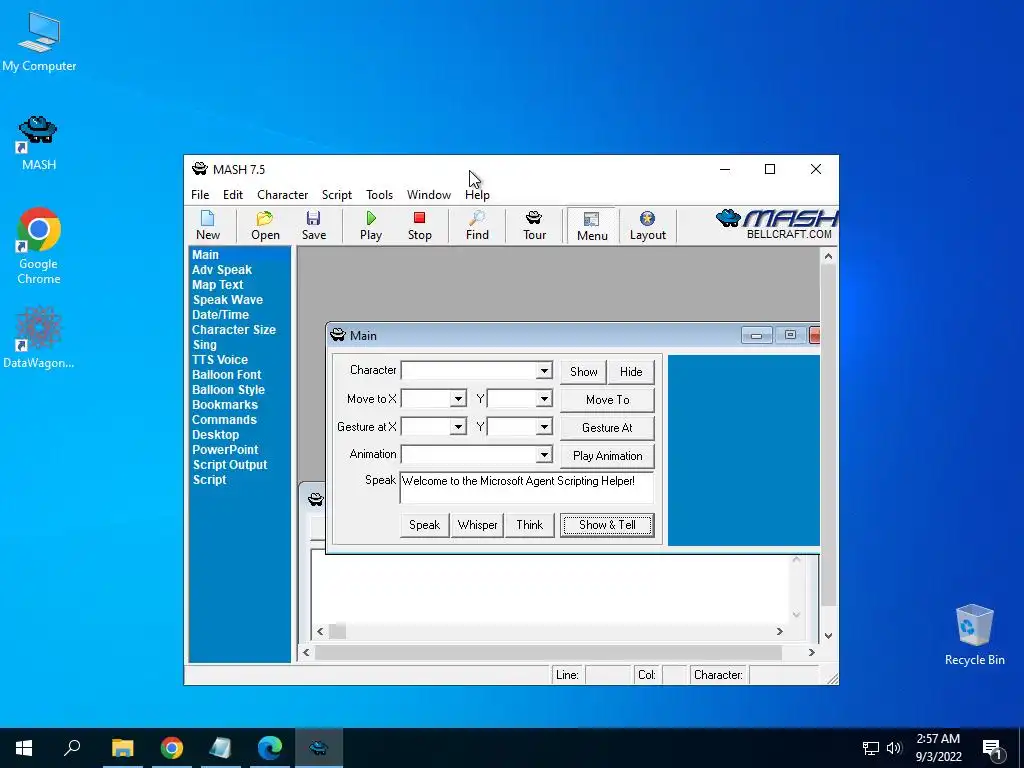
Task: Select Map Text in sidebar
Action: (217, 285)
